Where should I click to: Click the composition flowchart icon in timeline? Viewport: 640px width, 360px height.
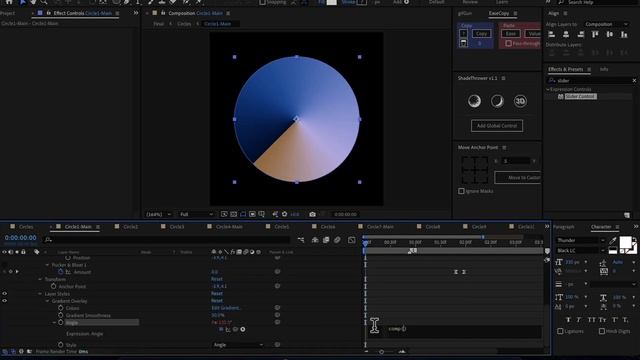[301, 240]
